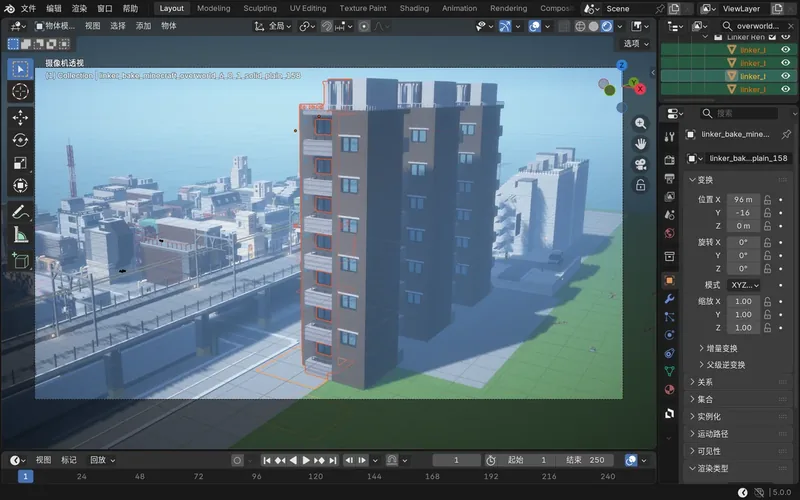The height and width of the screenshot is (500, 800).
Task: Open the View Layer properties tab
Action: (669, 197)
